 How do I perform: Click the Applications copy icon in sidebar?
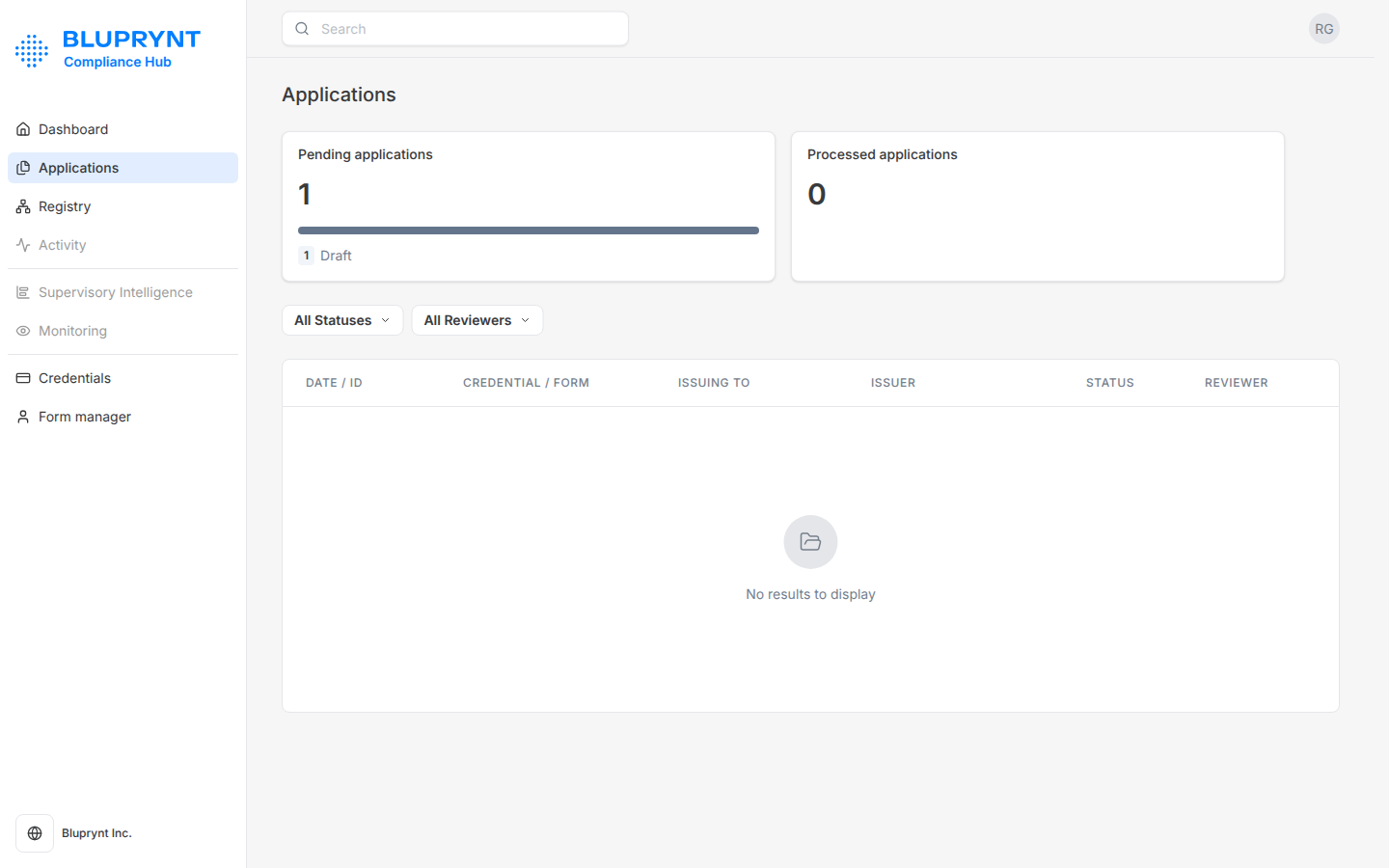pyautogui.click(x=23, y=168)
